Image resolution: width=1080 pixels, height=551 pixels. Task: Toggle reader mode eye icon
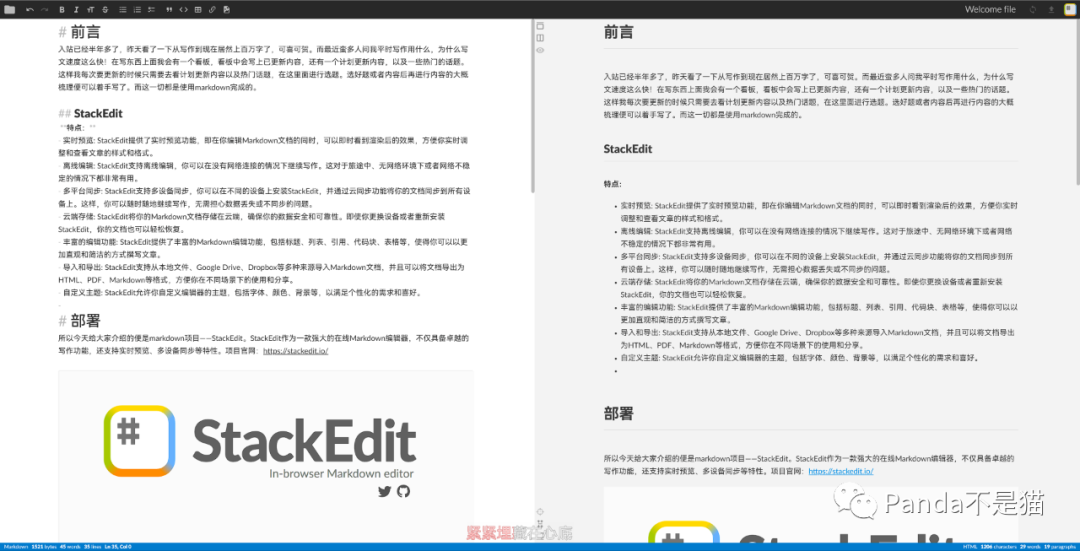click(541, 50)
